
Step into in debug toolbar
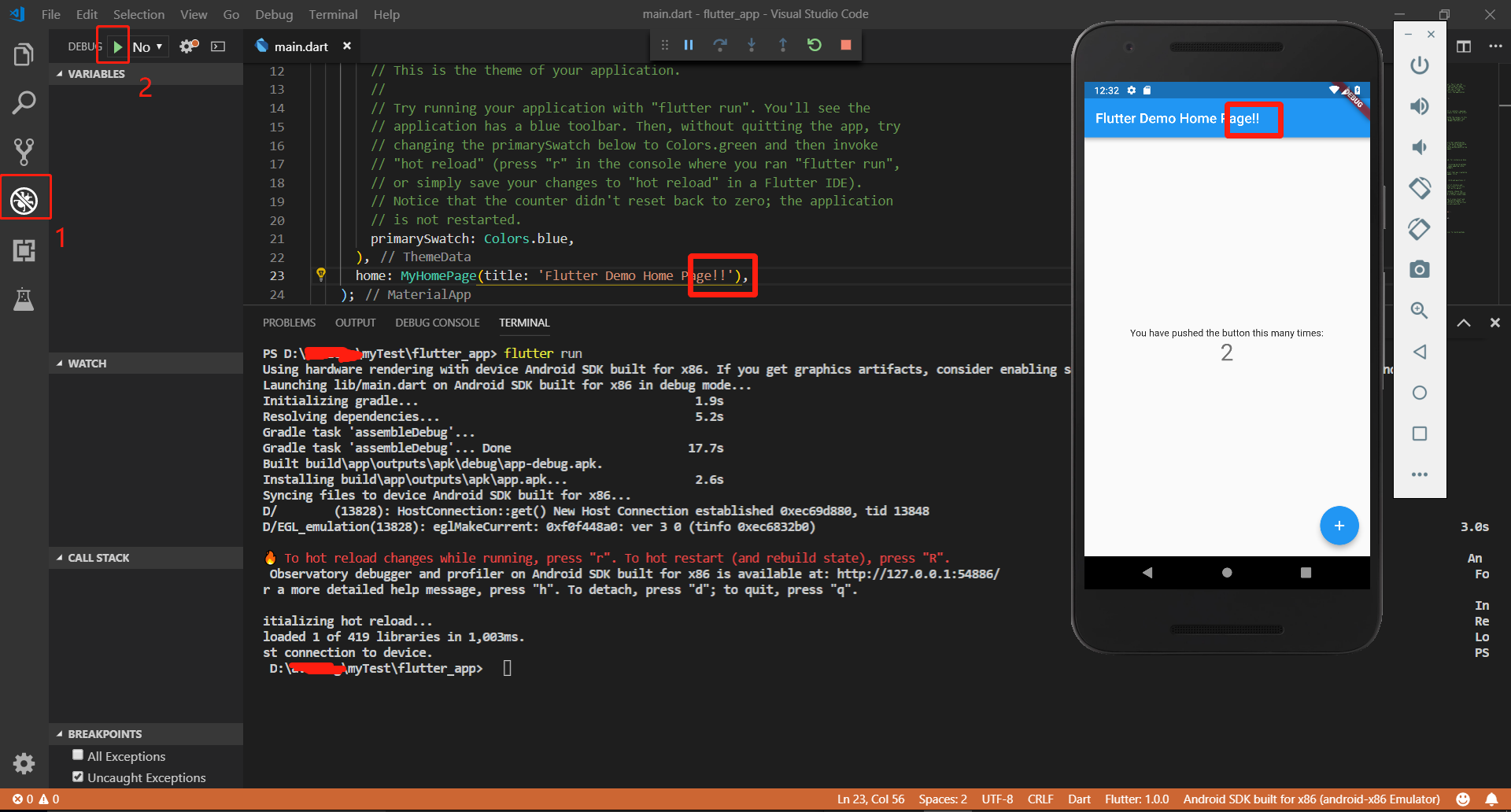pyautogui.click(x=752, y=45)
